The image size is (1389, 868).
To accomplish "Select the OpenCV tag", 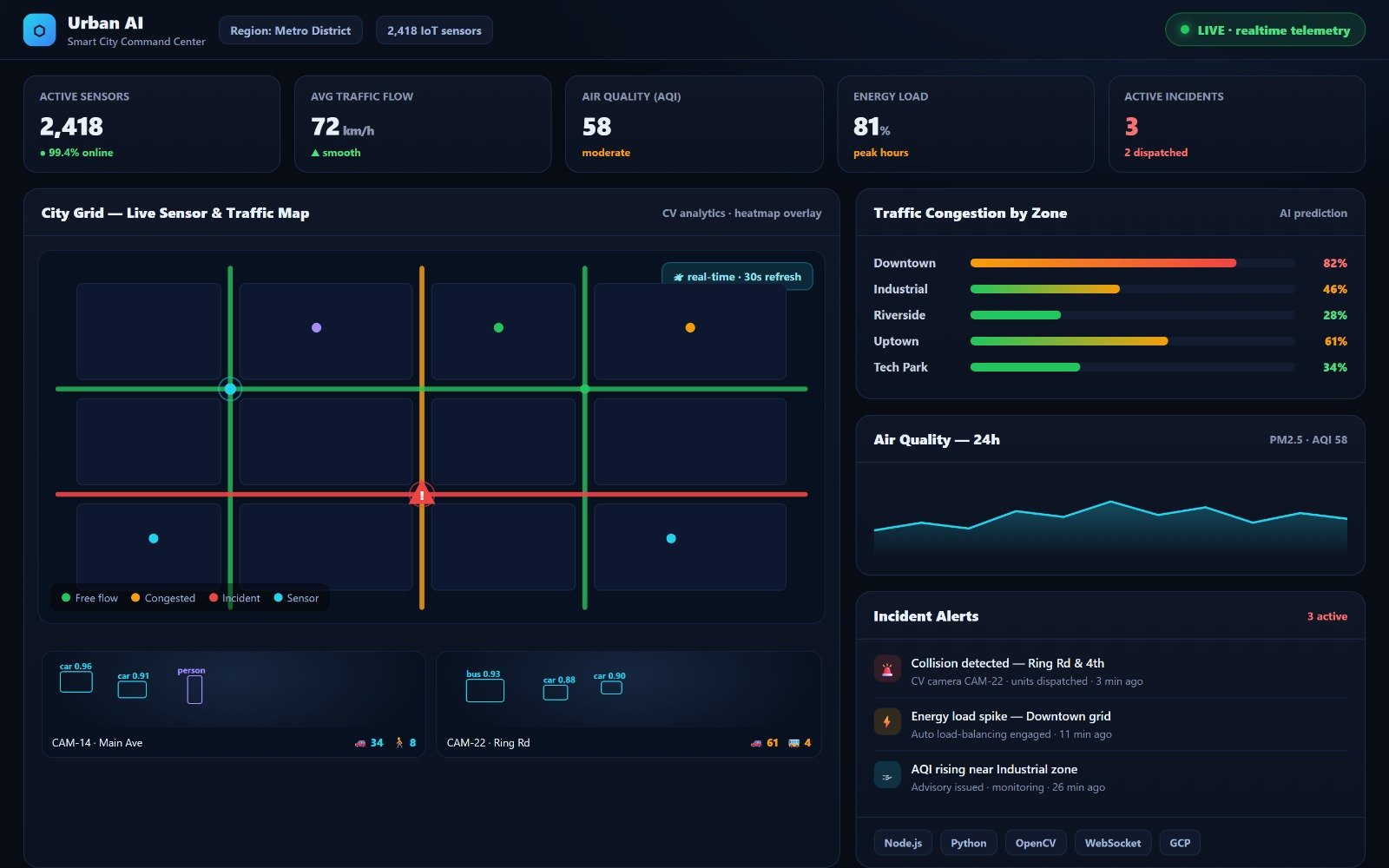I will coord(1036,843).
